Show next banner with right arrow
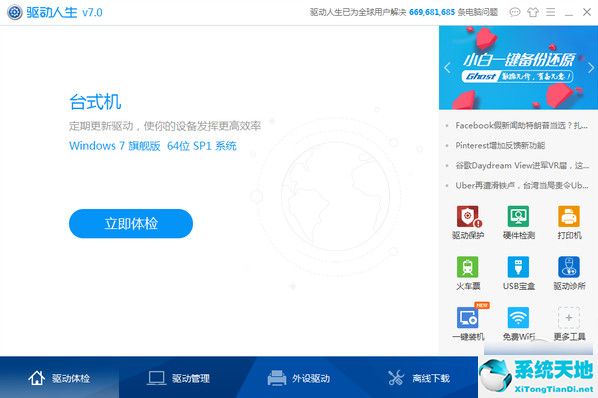The image size is (598, 398). tap(590, 68)
